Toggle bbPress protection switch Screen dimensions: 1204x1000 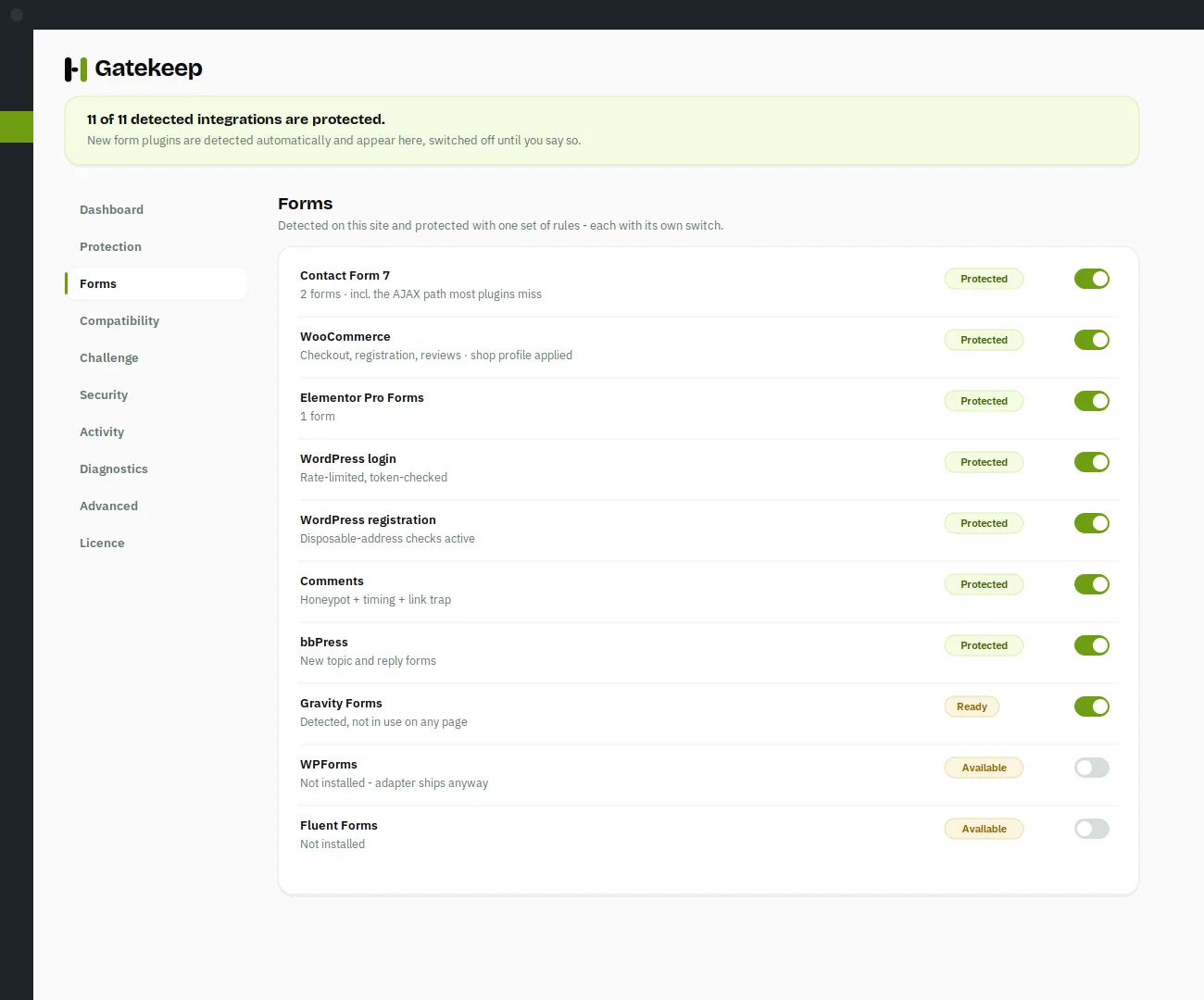[x=1092, y=645]
